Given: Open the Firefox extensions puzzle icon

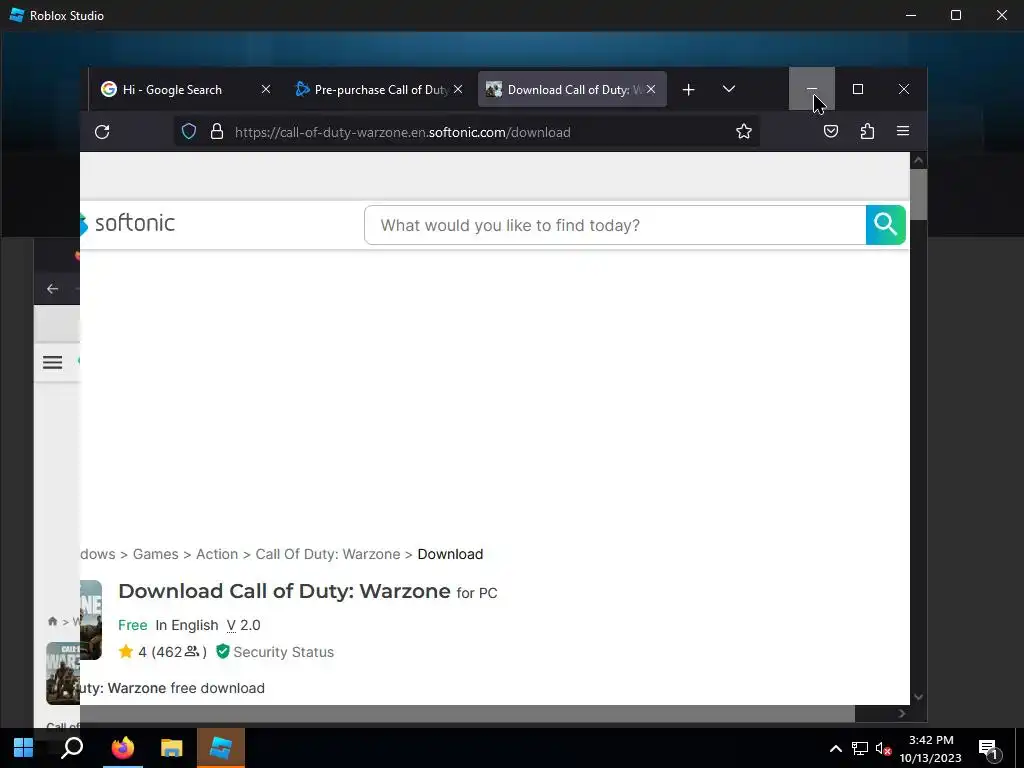Looking at the screenshot, I should click(x=867, y=132).
